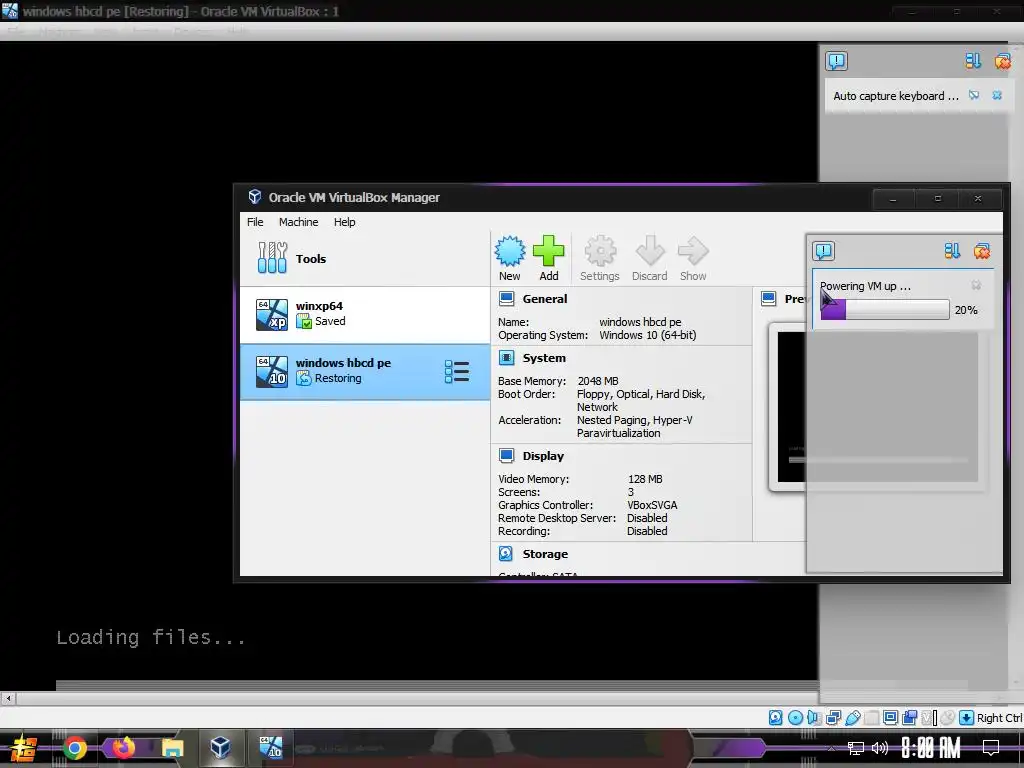Open the File menu in VirtualBox Manager
Viewport: 1024px width, 768px height.
255,222
